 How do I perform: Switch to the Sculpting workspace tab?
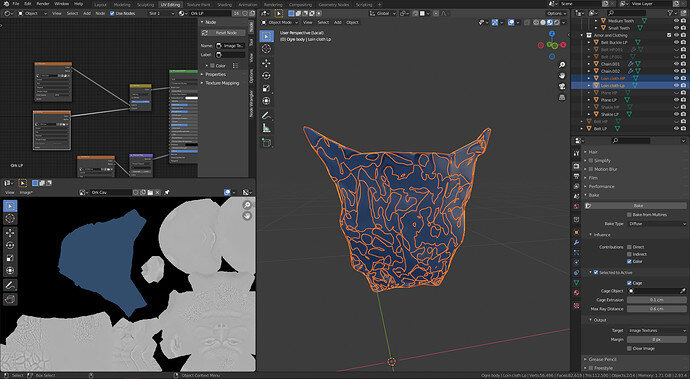[145, 4]
